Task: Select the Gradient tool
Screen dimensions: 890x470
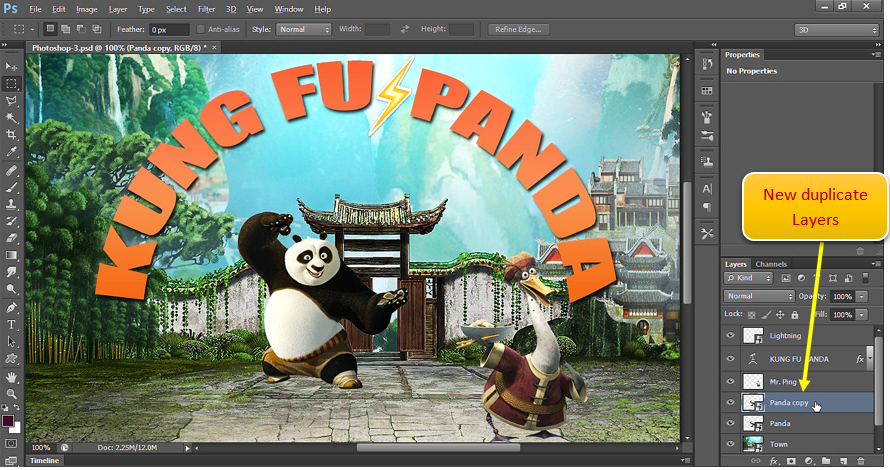Action: click(11, 255)
